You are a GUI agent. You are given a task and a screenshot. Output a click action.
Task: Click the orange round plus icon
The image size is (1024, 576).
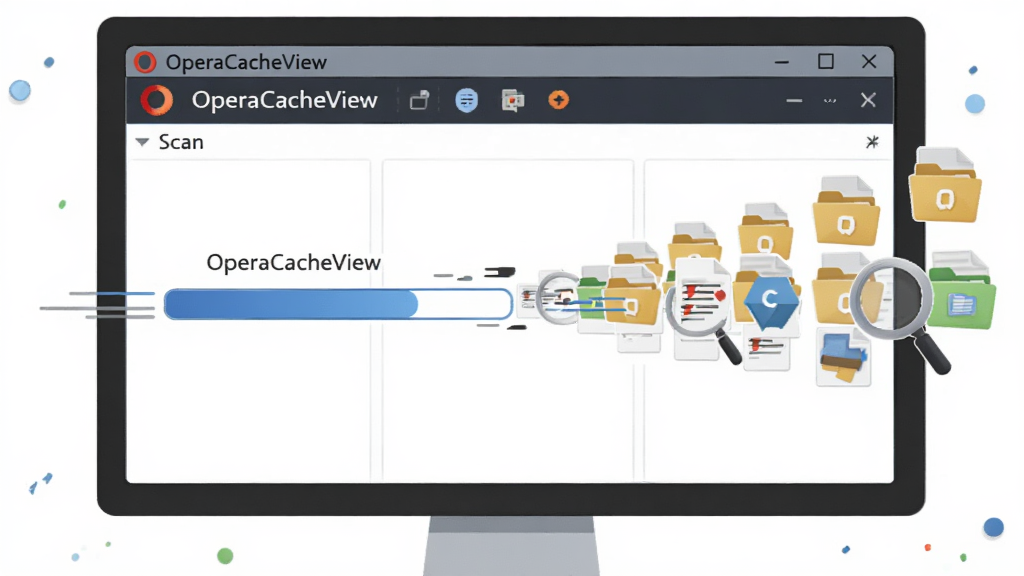[x=558, y=100]
